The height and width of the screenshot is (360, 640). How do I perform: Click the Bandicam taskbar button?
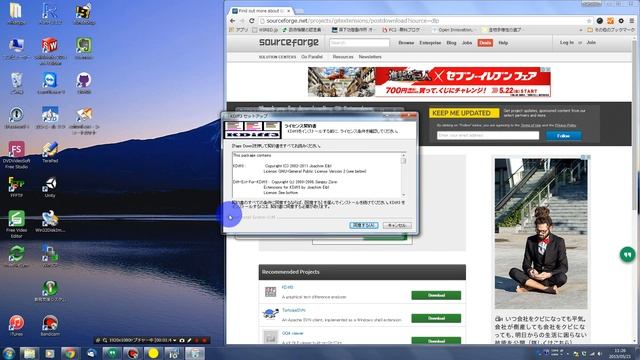coord(132,353)
